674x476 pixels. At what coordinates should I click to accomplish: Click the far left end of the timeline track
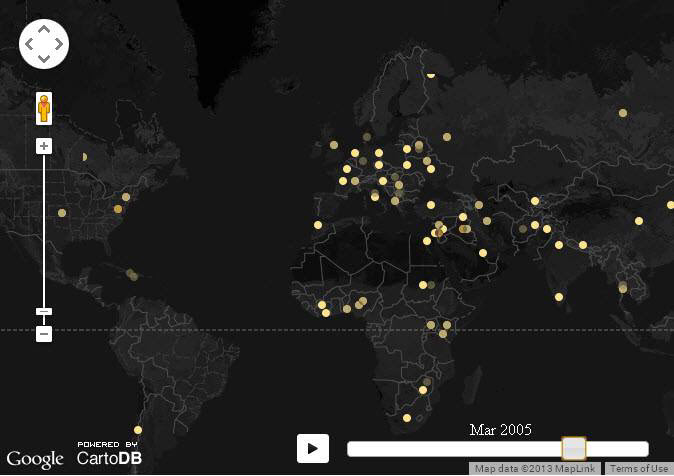351,449
